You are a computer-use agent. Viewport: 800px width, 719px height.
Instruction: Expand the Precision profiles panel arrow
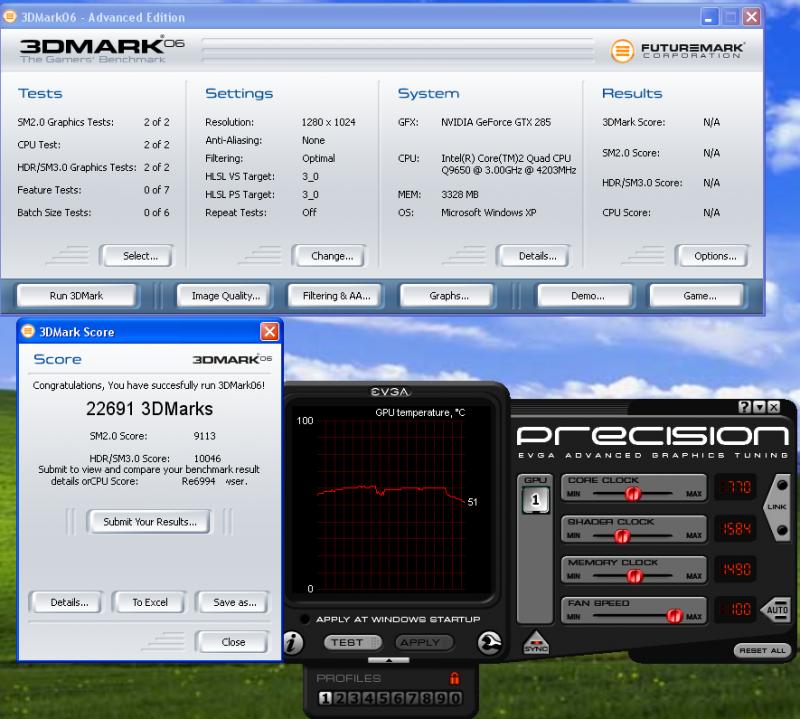click(389, 660)
